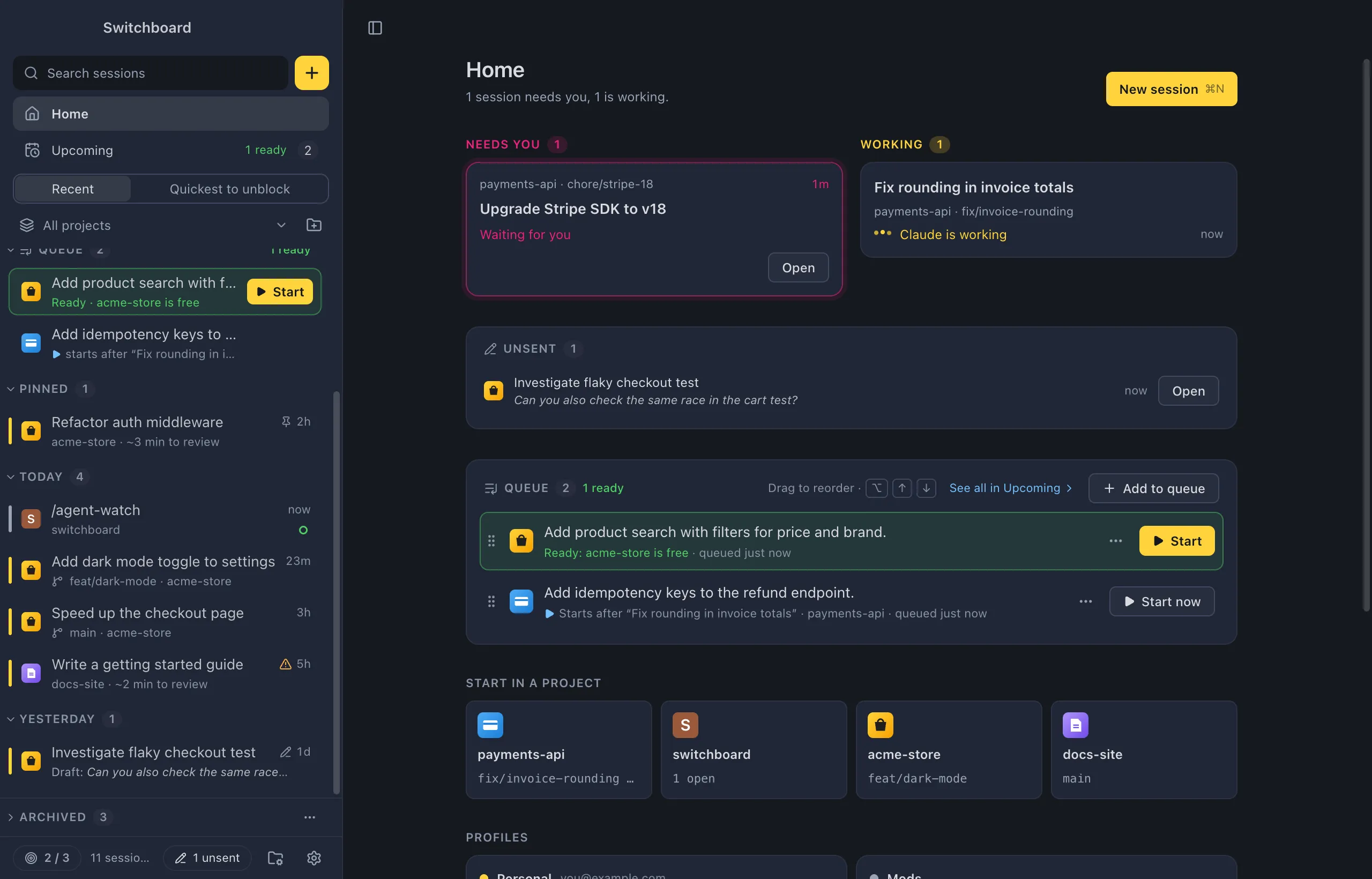
Task: Switch to the Recent sort option
Action: pyautogui.click(x=72, y=188)
